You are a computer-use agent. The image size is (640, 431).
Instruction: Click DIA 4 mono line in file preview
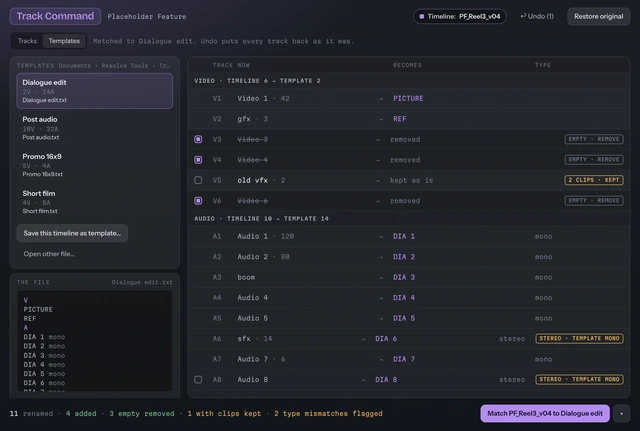pyautogui.click(x=44, y=364)
